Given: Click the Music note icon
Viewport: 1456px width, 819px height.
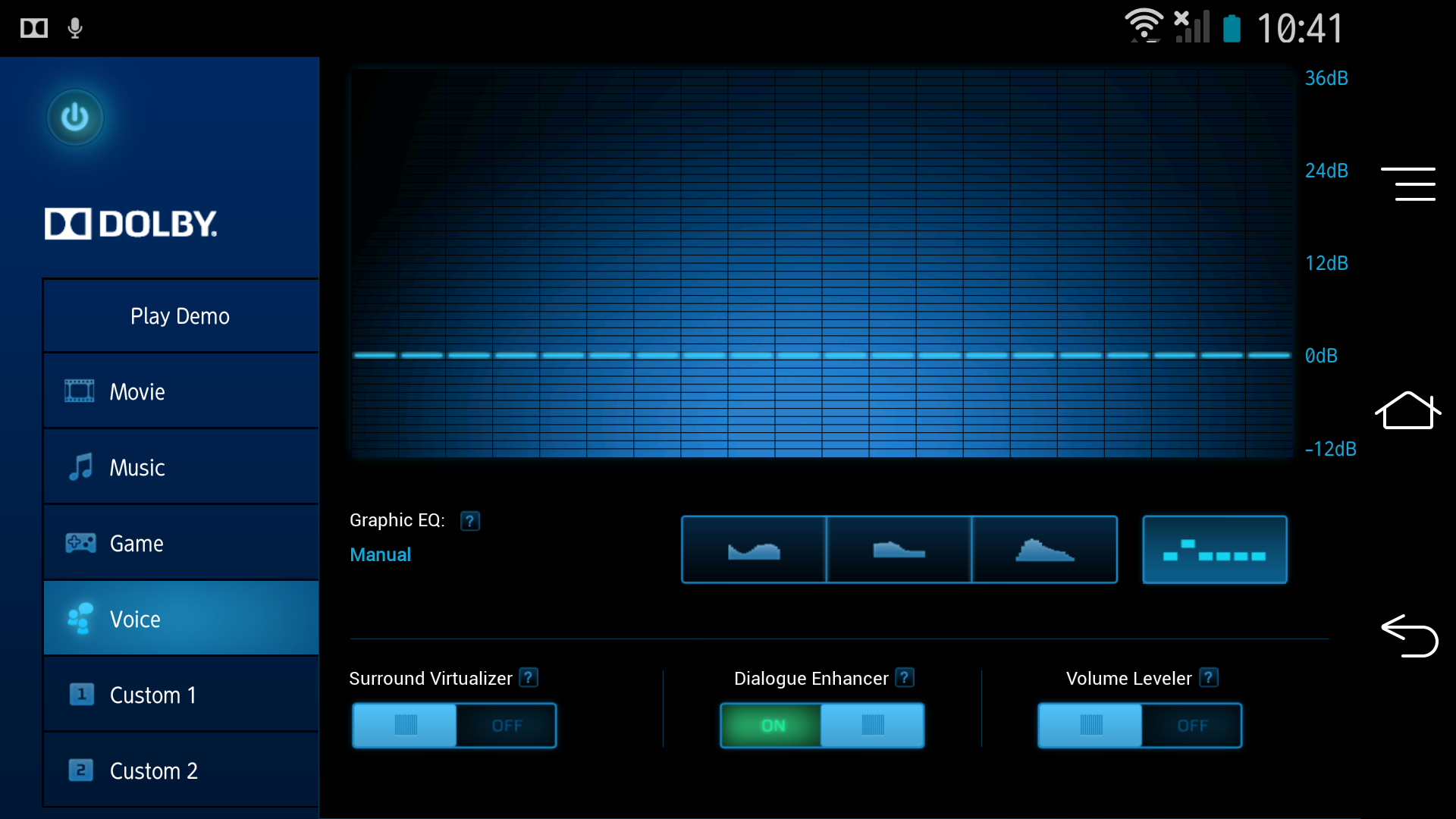Looking at the screenshot, I should [80, 467].
